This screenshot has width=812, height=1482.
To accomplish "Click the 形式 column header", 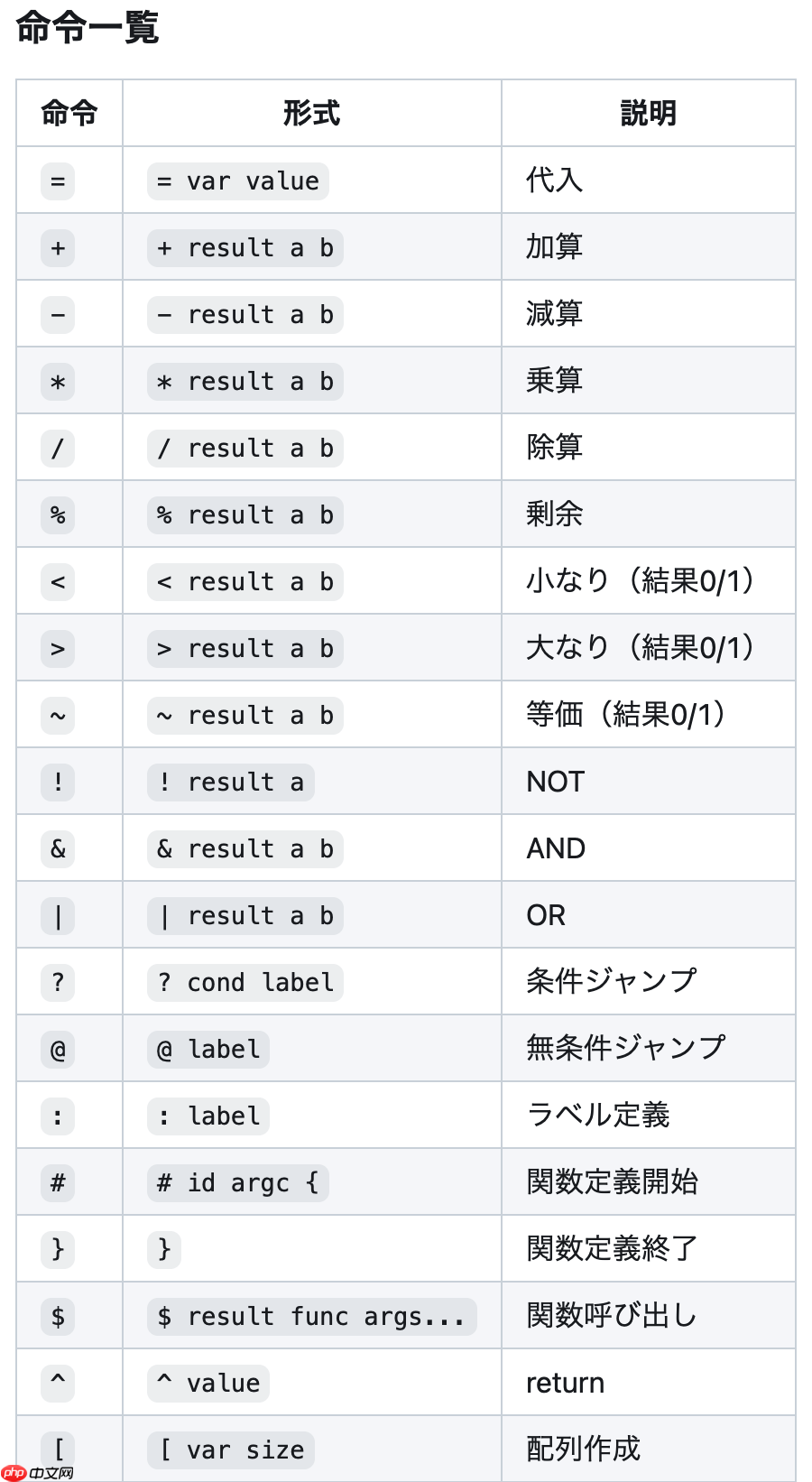I will coord(311,114).
